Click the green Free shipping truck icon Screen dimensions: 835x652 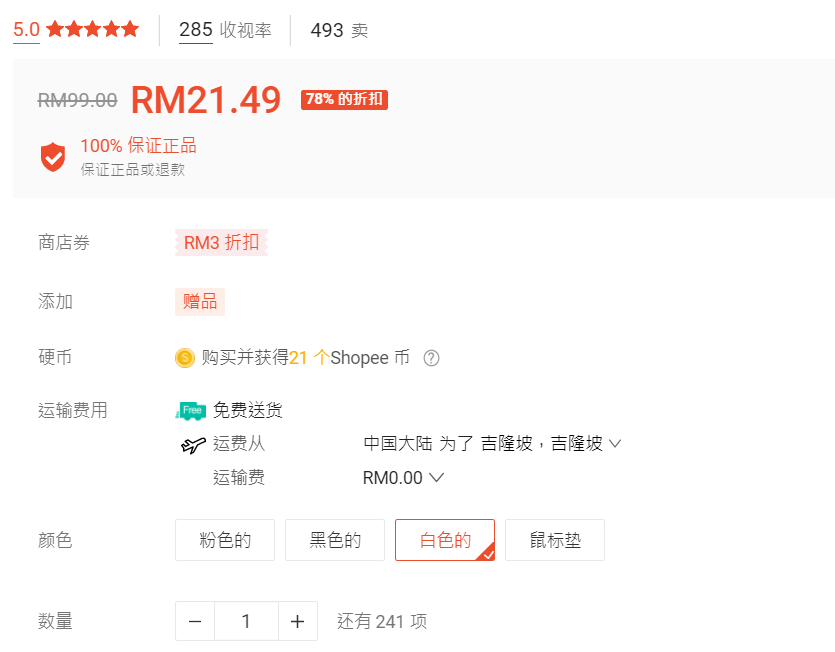(191, 411)
